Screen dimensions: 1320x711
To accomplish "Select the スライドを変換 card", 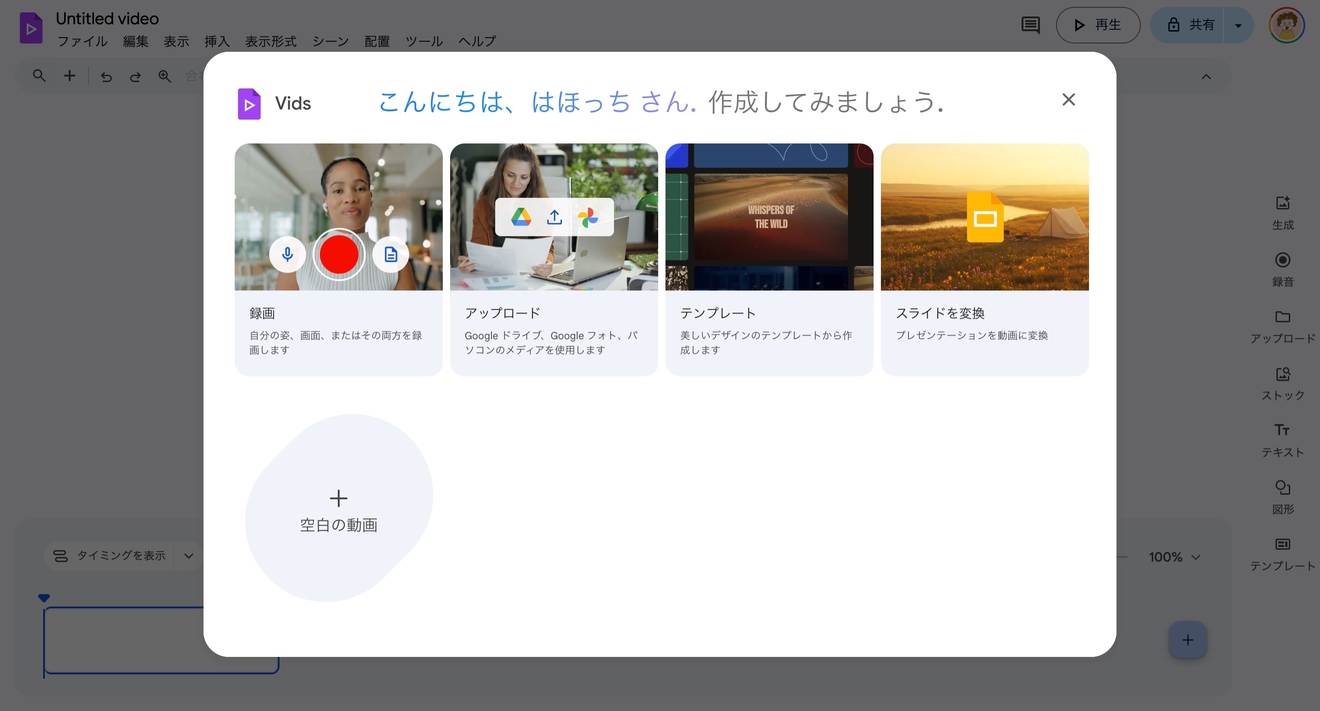I will (985, 260).
